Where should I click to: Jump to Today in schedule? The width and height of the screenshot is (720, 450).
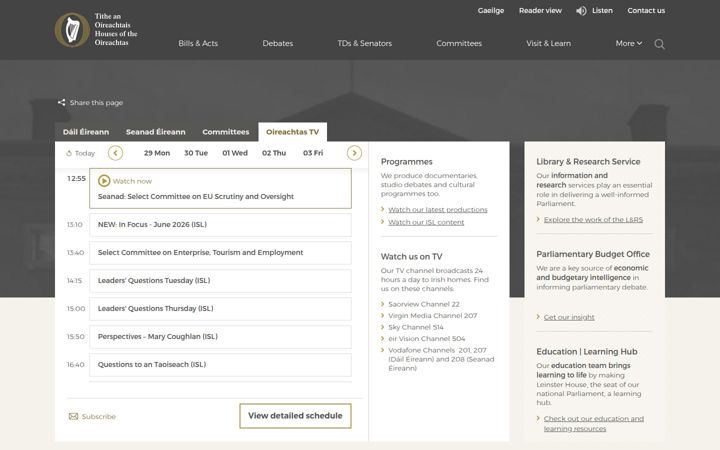pos(81,153)
